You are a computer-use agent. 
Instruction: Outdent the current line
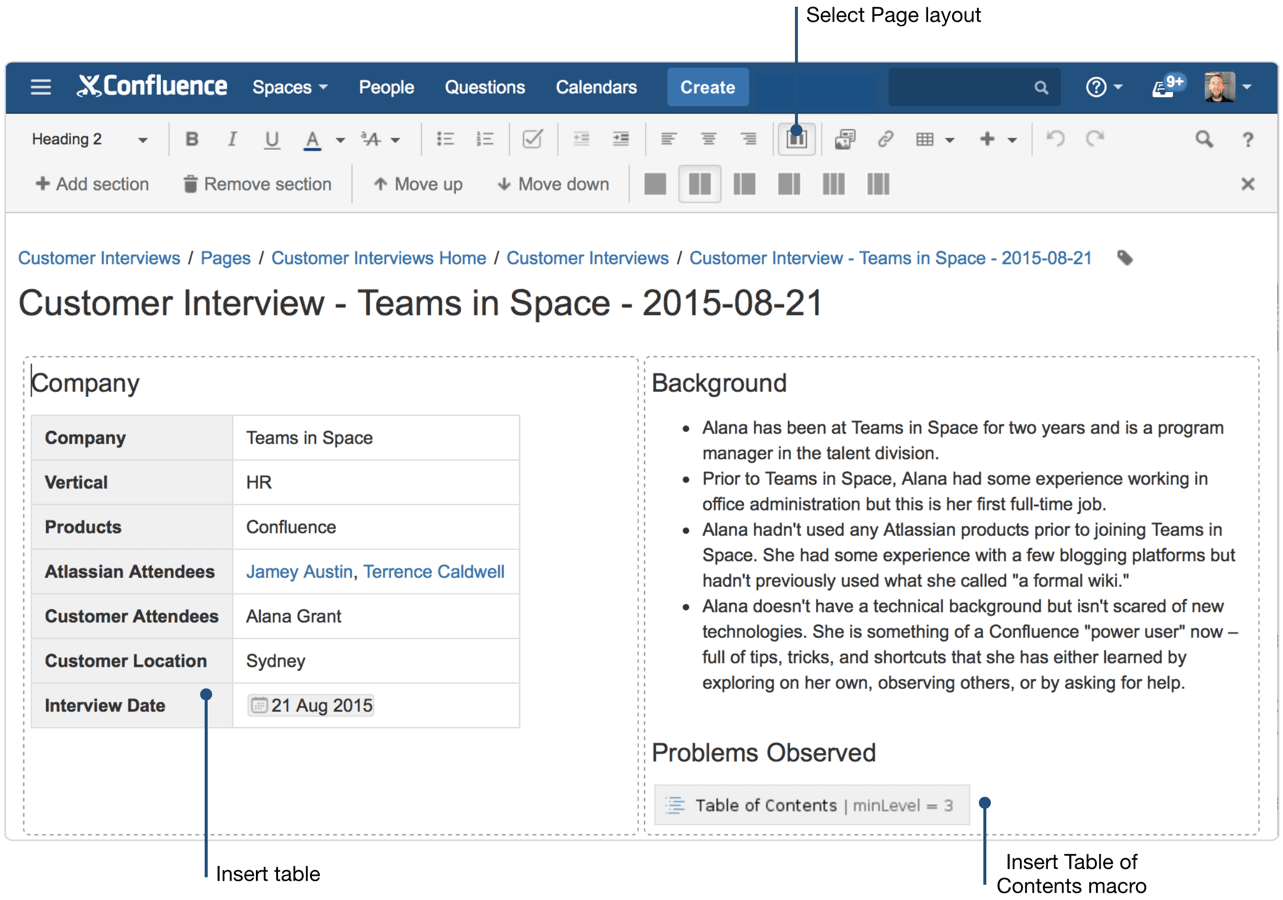tap(581, 140)
